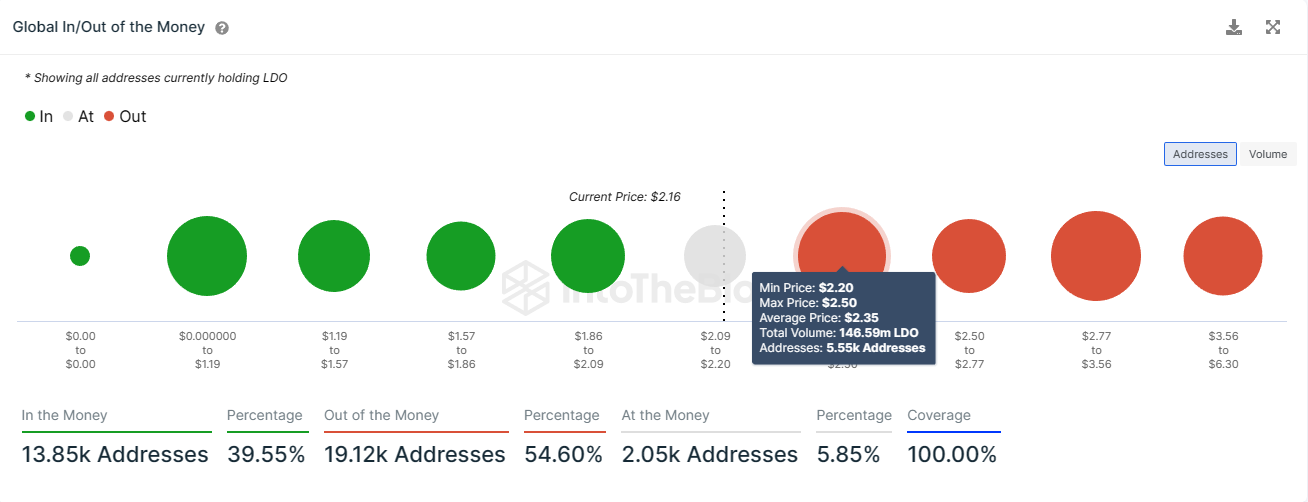Open the help question mark icon

222,28
